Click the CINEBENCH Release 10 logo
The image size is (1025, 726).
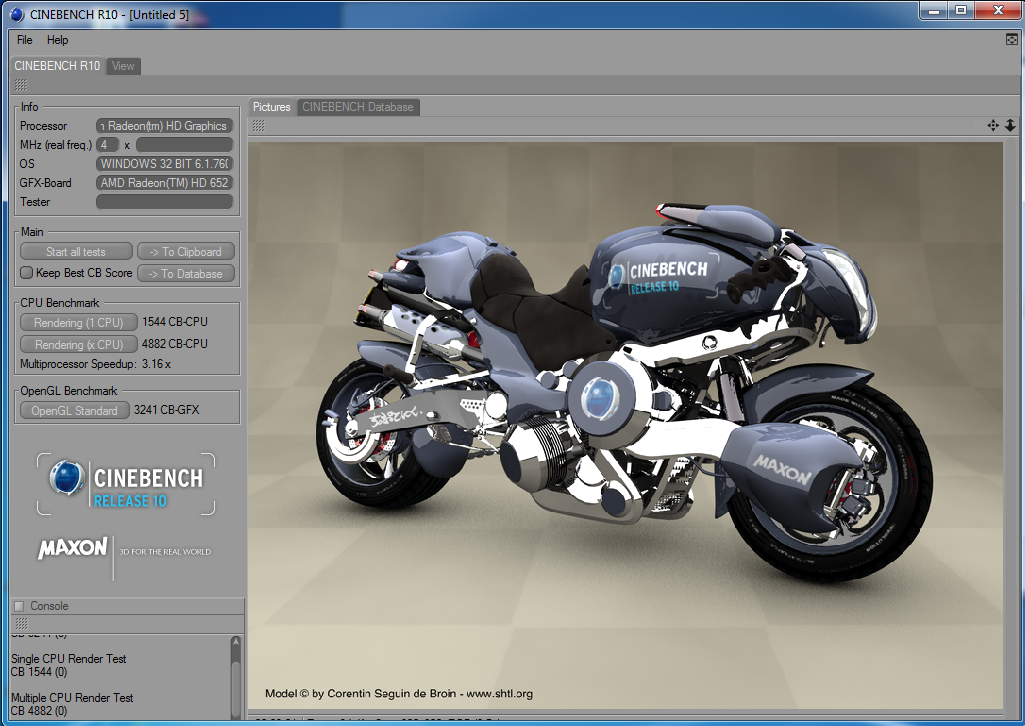pos(126,484)
